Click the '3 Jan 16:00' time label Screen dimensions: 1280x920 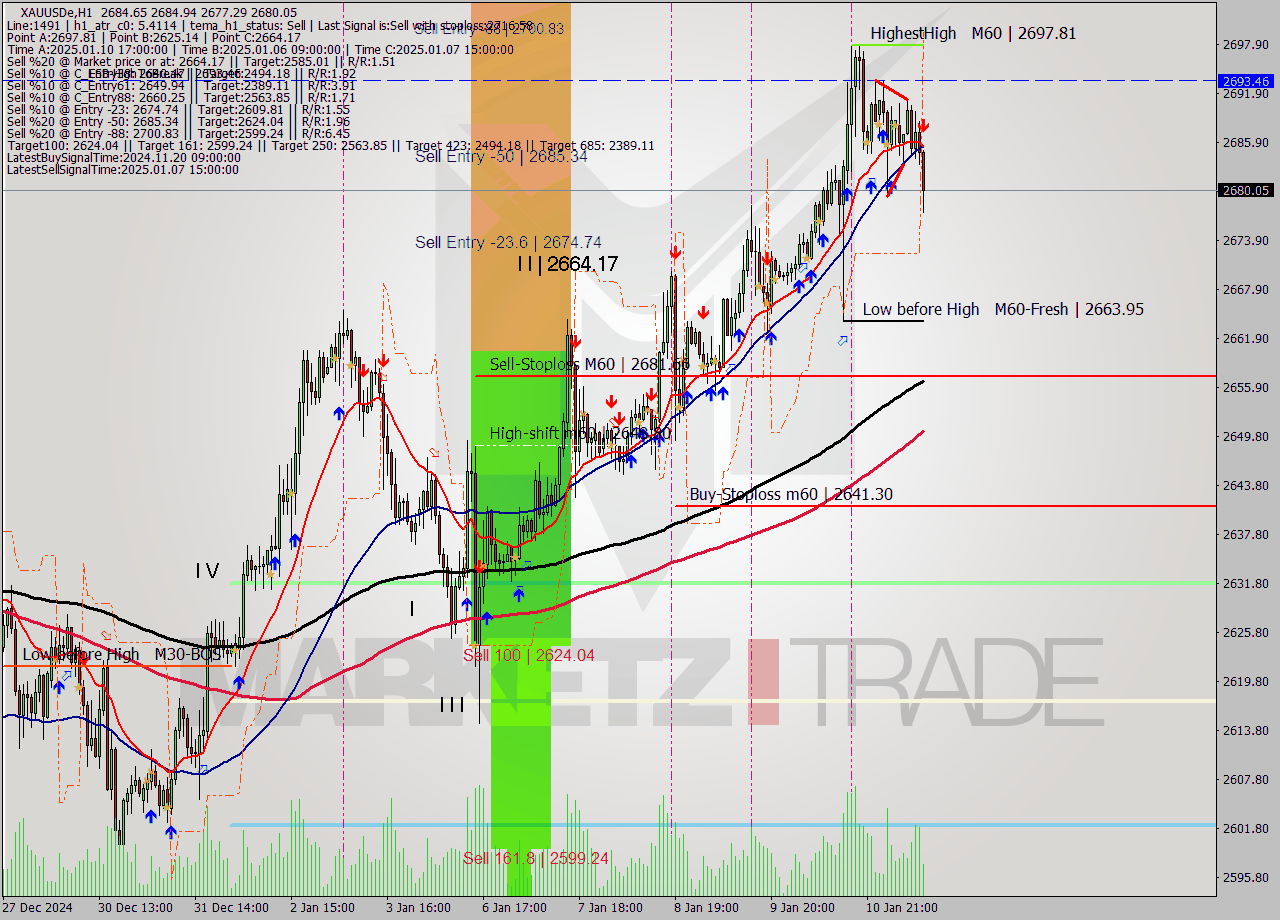click(x=417, y=907)
